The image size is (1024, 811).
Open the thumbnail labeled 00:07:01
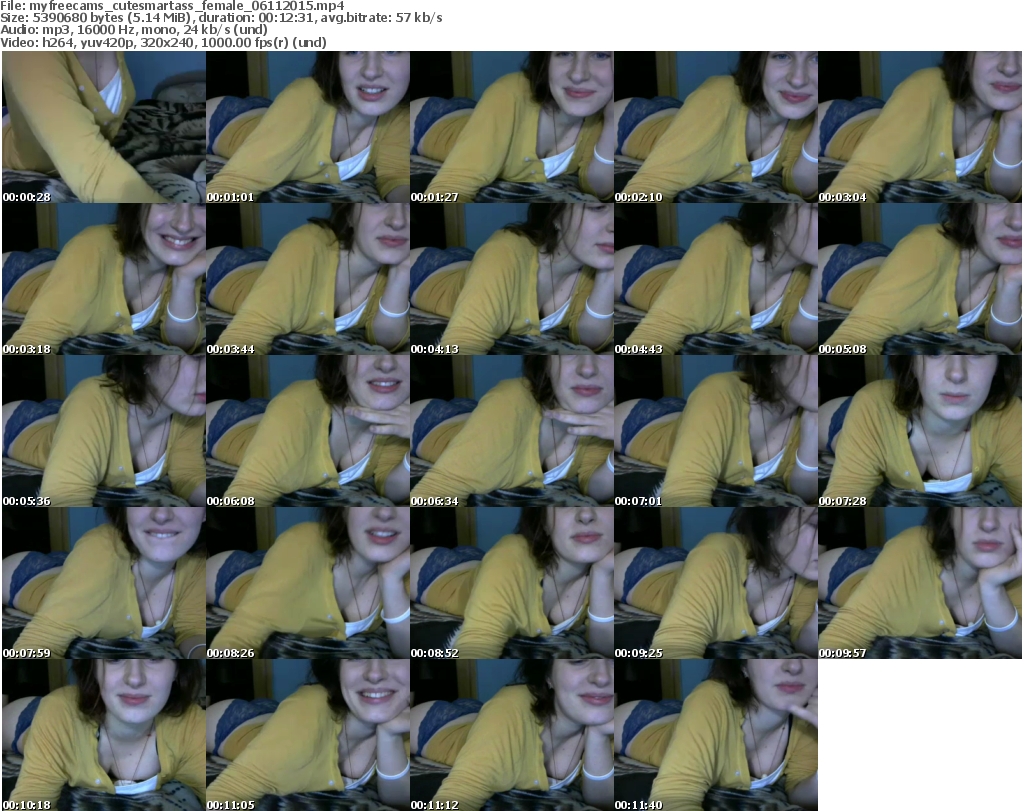point(716,431)
